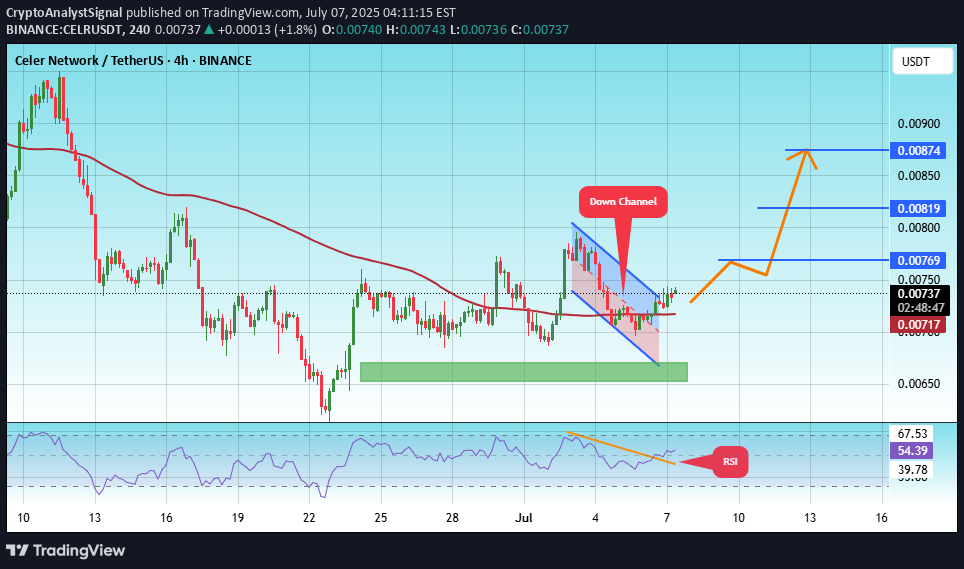
Task: Click the green support zone rectangle
Action: 523,372
